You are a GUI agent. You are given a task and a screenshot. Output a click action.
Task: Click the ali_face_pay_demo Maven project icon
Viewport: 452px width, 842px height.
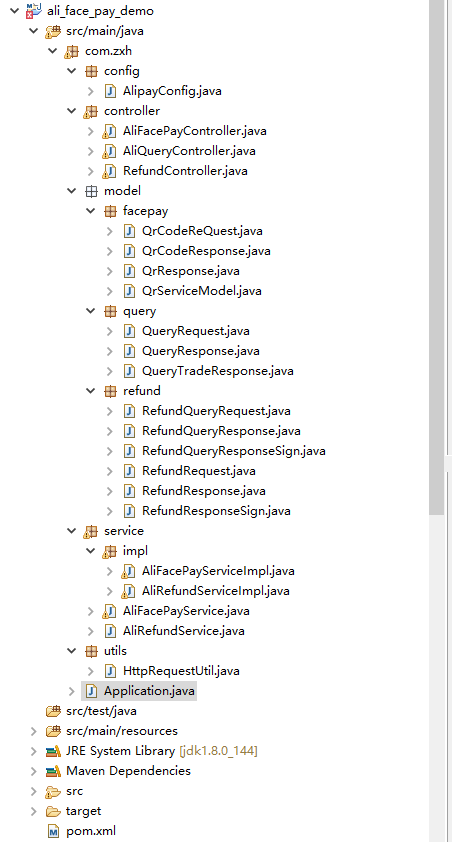coord(34,11)
